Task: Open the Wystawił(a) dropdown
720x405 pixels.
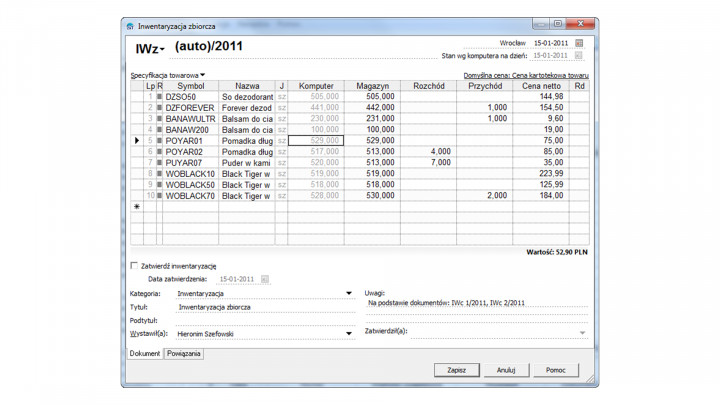Action: pyautogui.click(x=349, y=334)
